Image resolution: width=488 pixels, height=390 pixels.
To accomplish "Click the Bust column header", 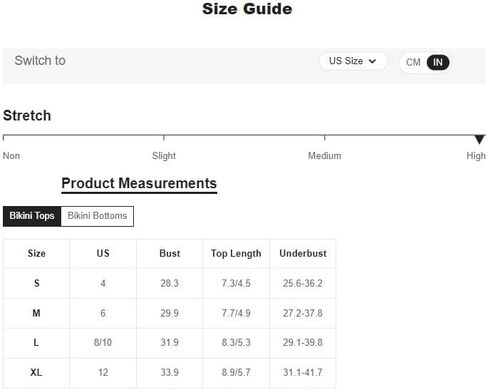I will tap(170, 253).
